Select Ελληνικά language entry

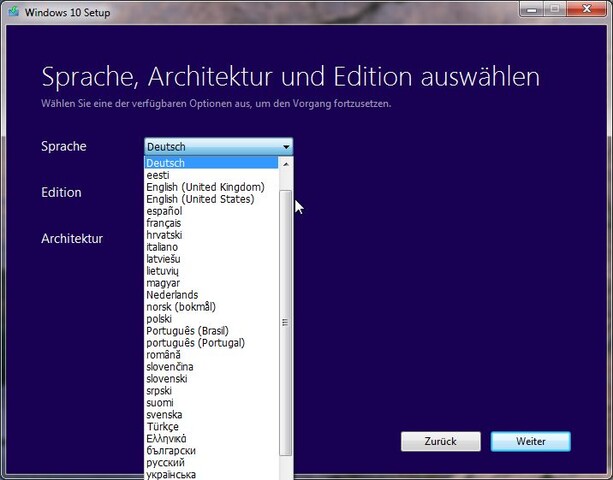tap(212, 439)
